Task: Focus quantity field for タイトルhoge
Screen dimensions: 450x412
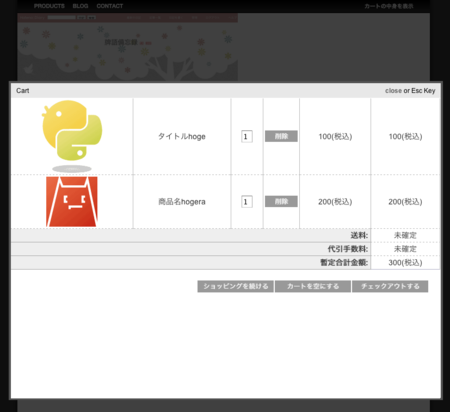Action: (247, 136)
